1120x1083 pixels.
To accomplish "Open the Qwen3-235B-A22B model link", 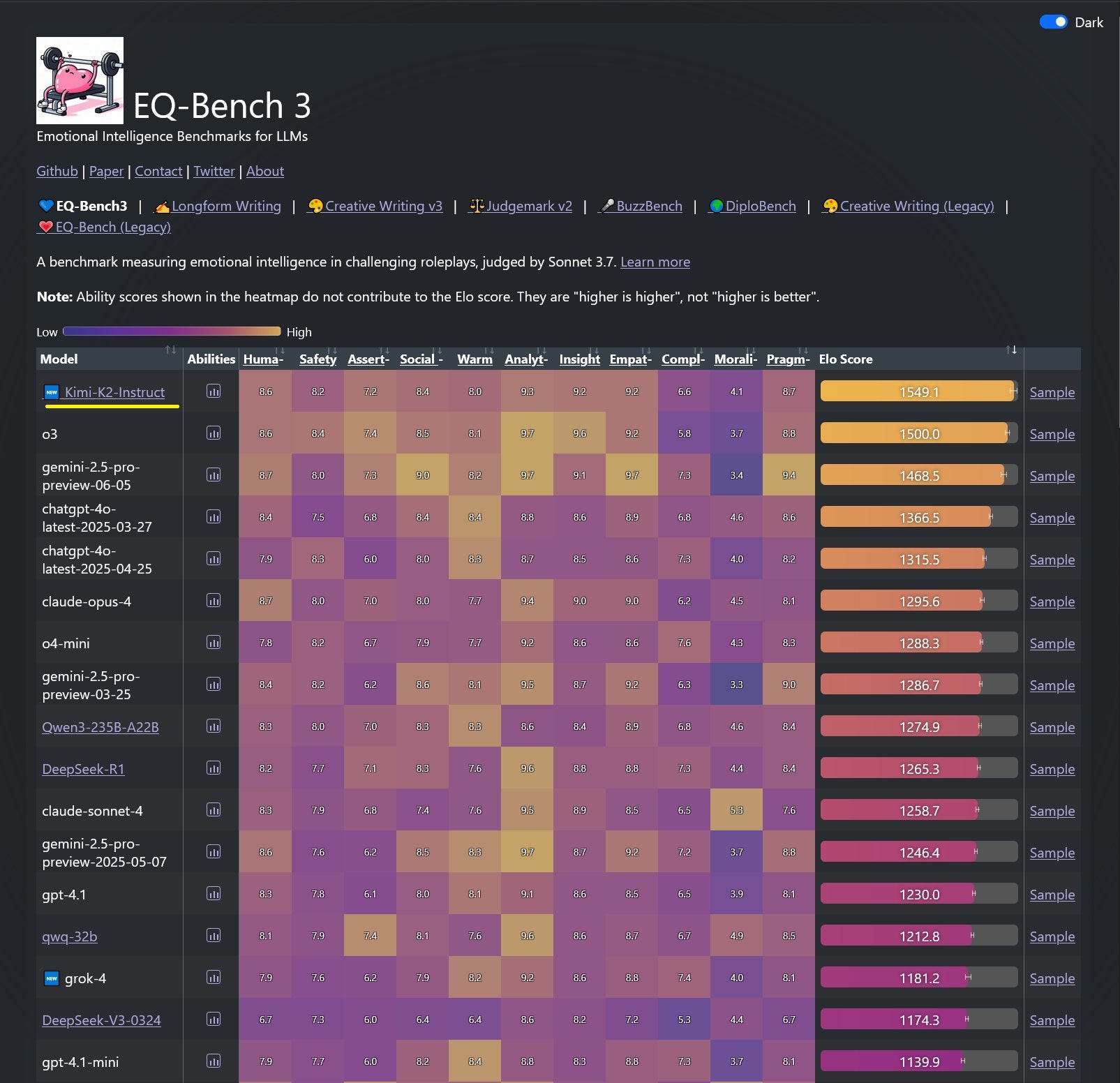I will 100,727.
